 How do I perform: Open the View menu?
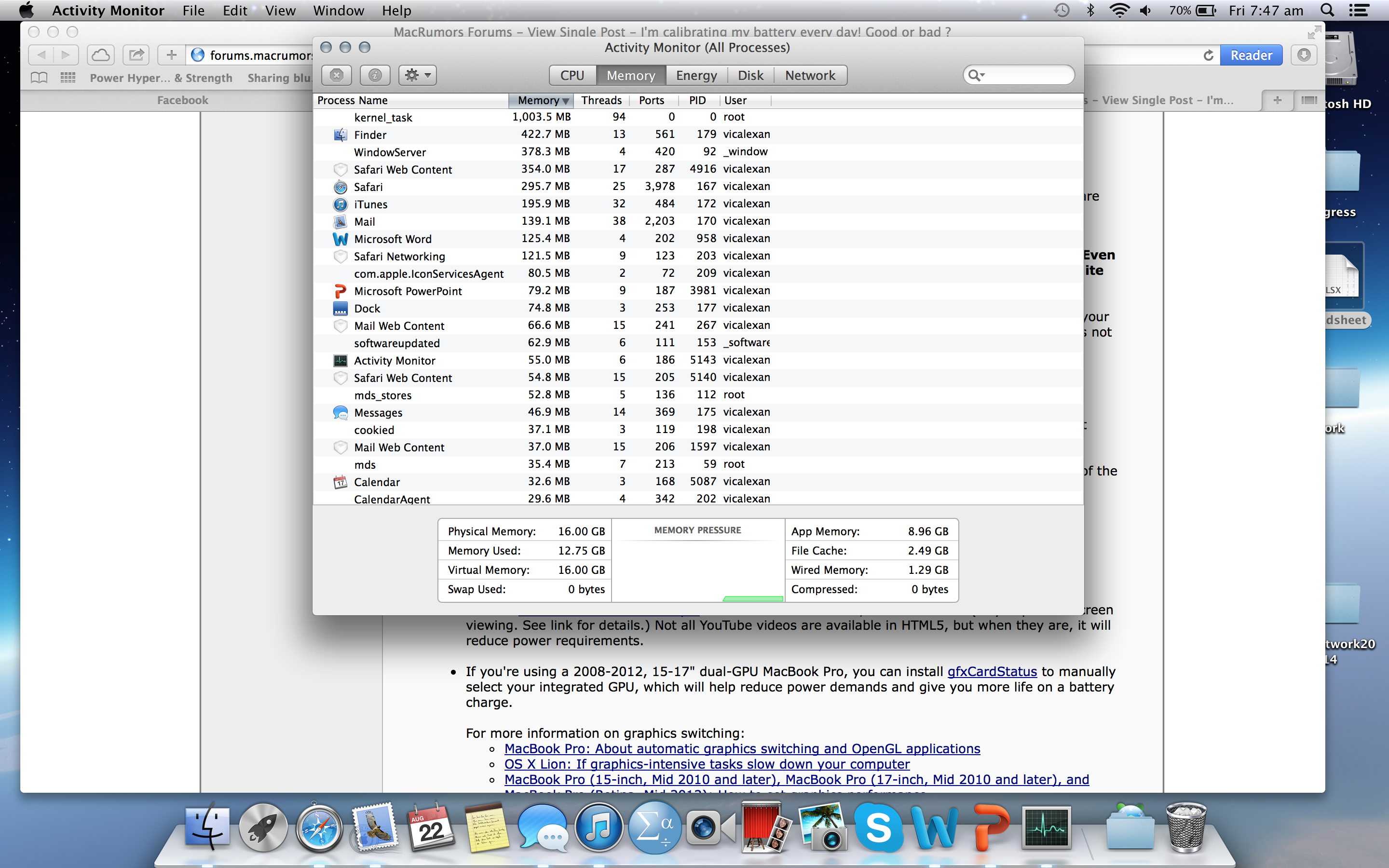(280, 10)
